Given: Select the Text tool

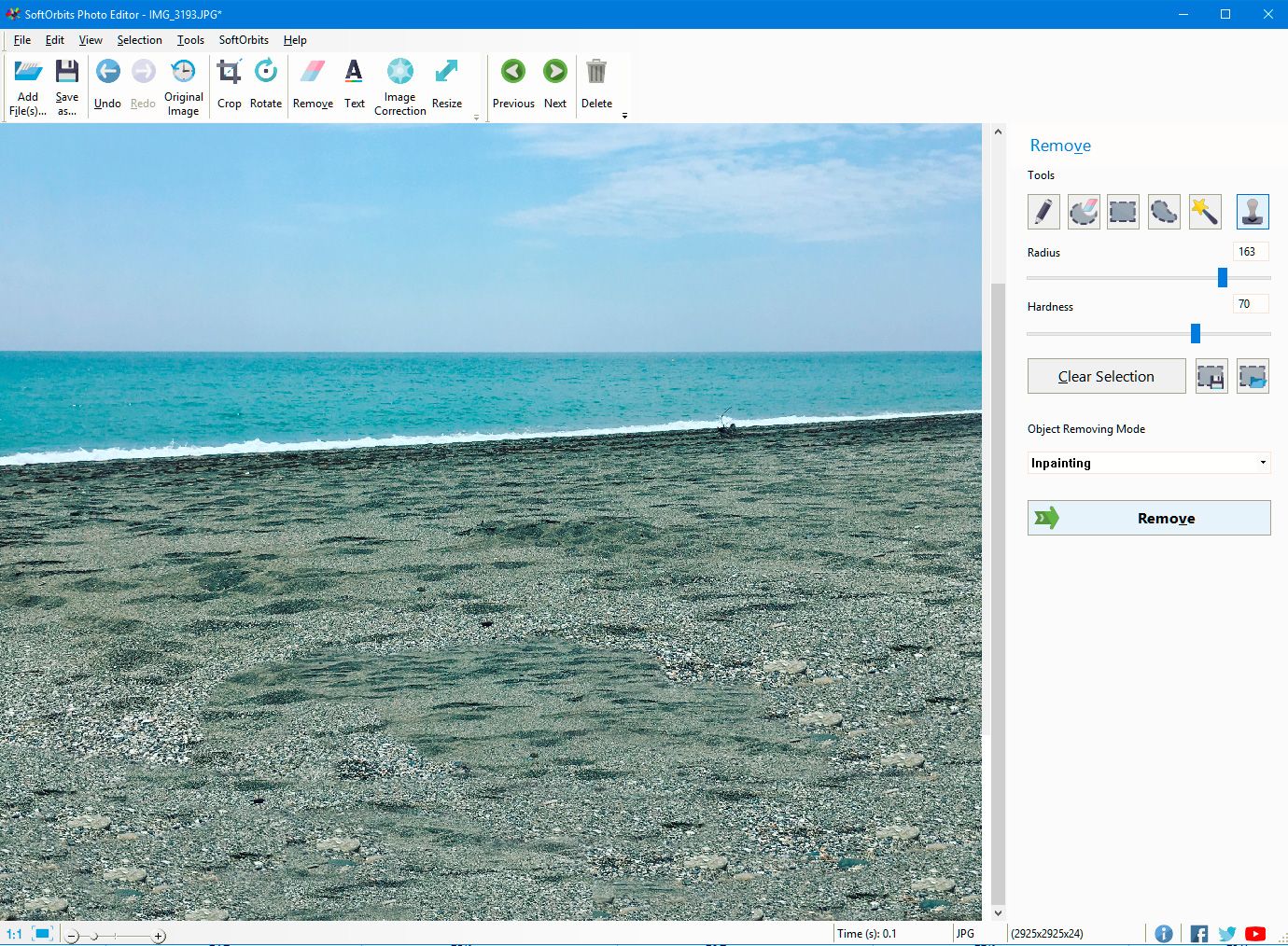Looking at the screenshot, I should point(354,86).
